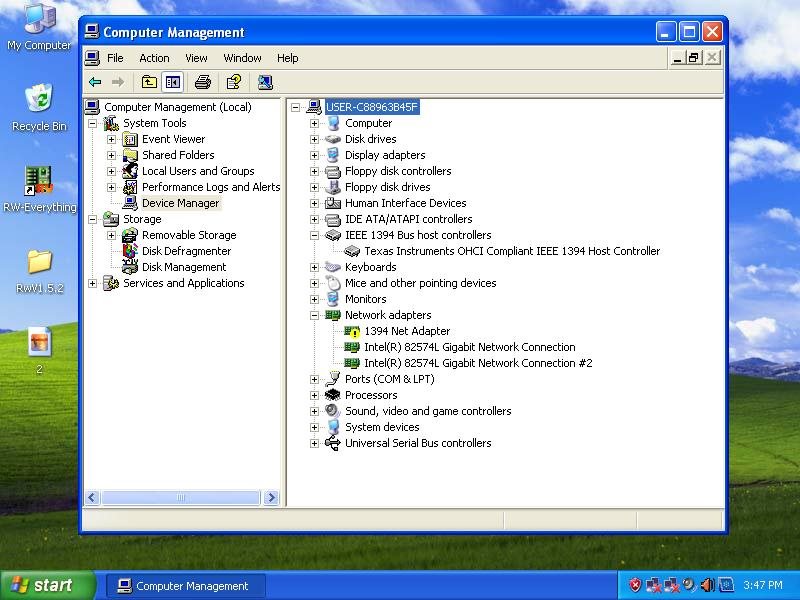The image size is (800, 600).
Task: Collapse the Storage node
Action: pyautogui.click(x=92, y=219)
